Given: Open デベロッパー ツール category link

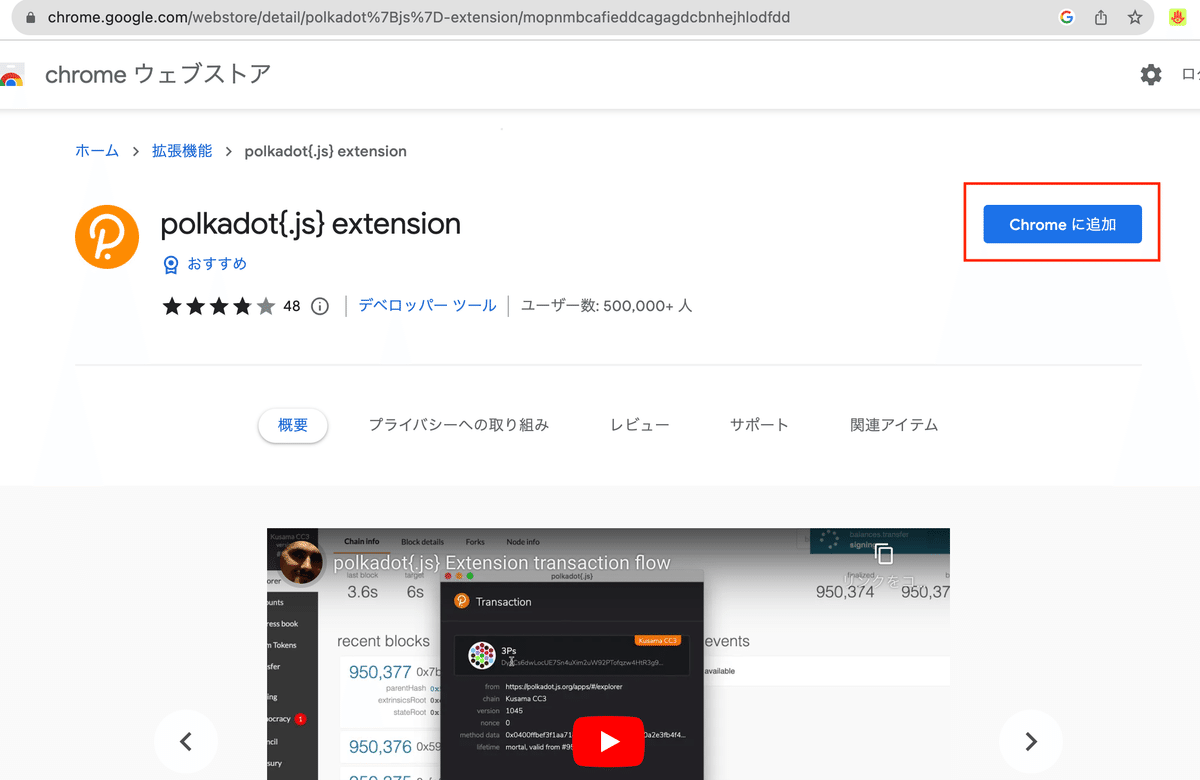Looking at the screenshot, I should 428,305.
